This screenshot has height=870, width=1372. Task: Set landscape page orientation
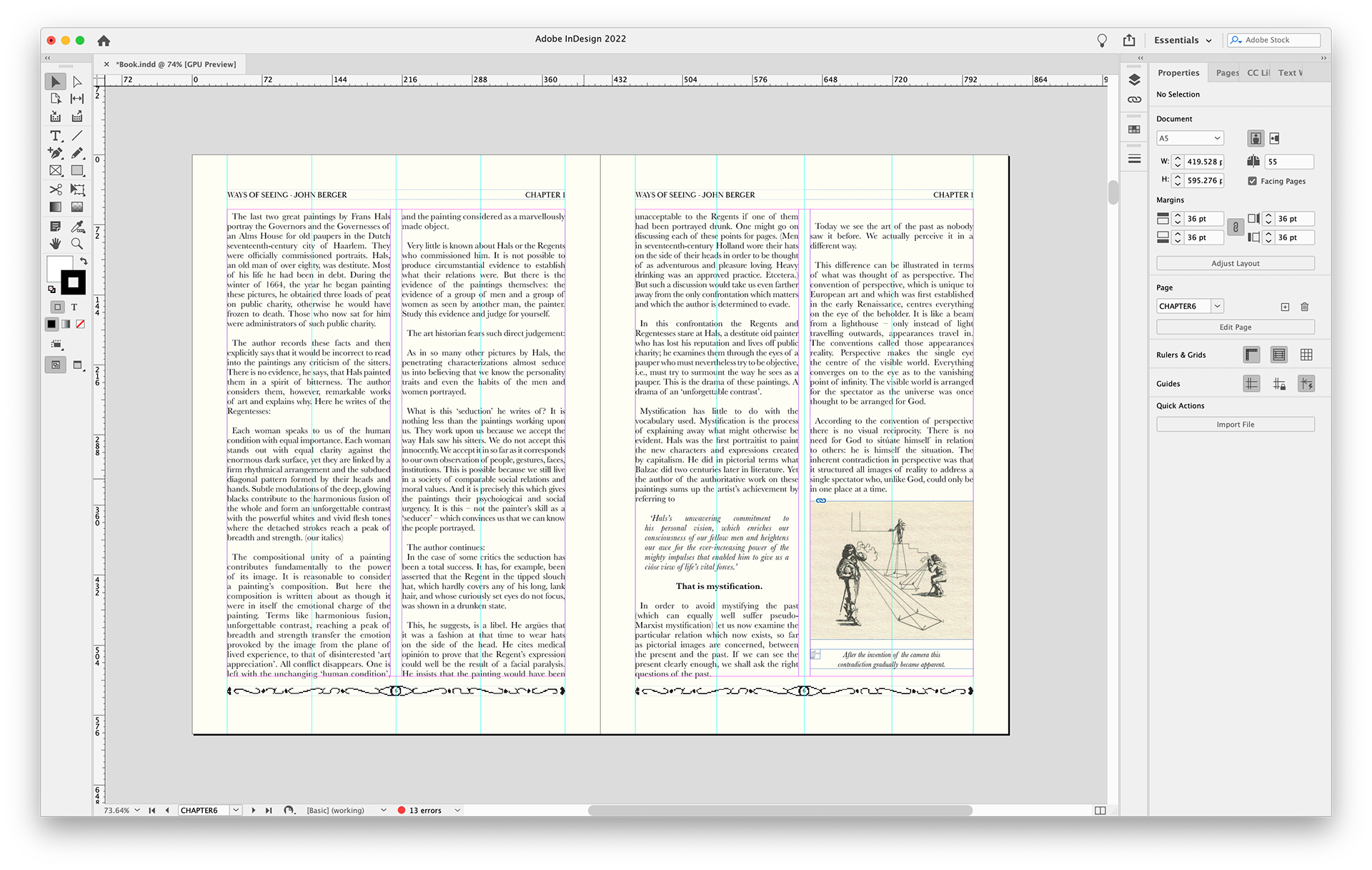coord(1275,138)
